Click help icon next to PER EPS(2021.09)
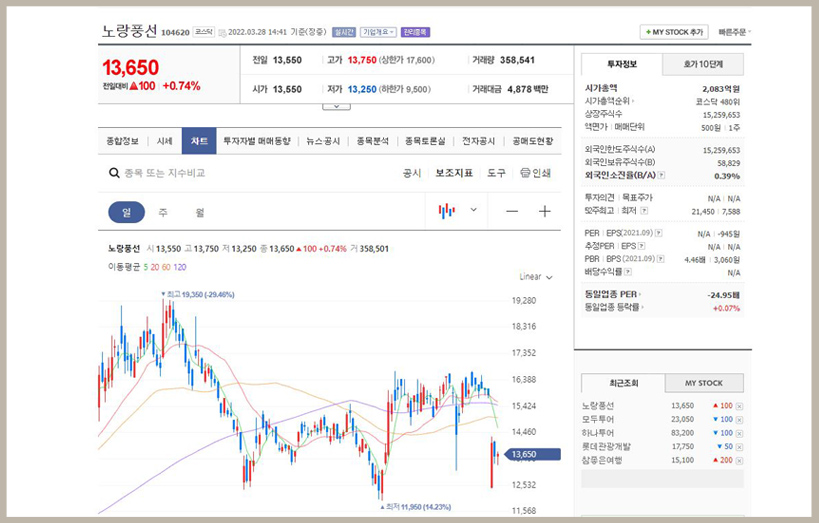Screen dimensions: 819x523 click(x=659, y=233)
